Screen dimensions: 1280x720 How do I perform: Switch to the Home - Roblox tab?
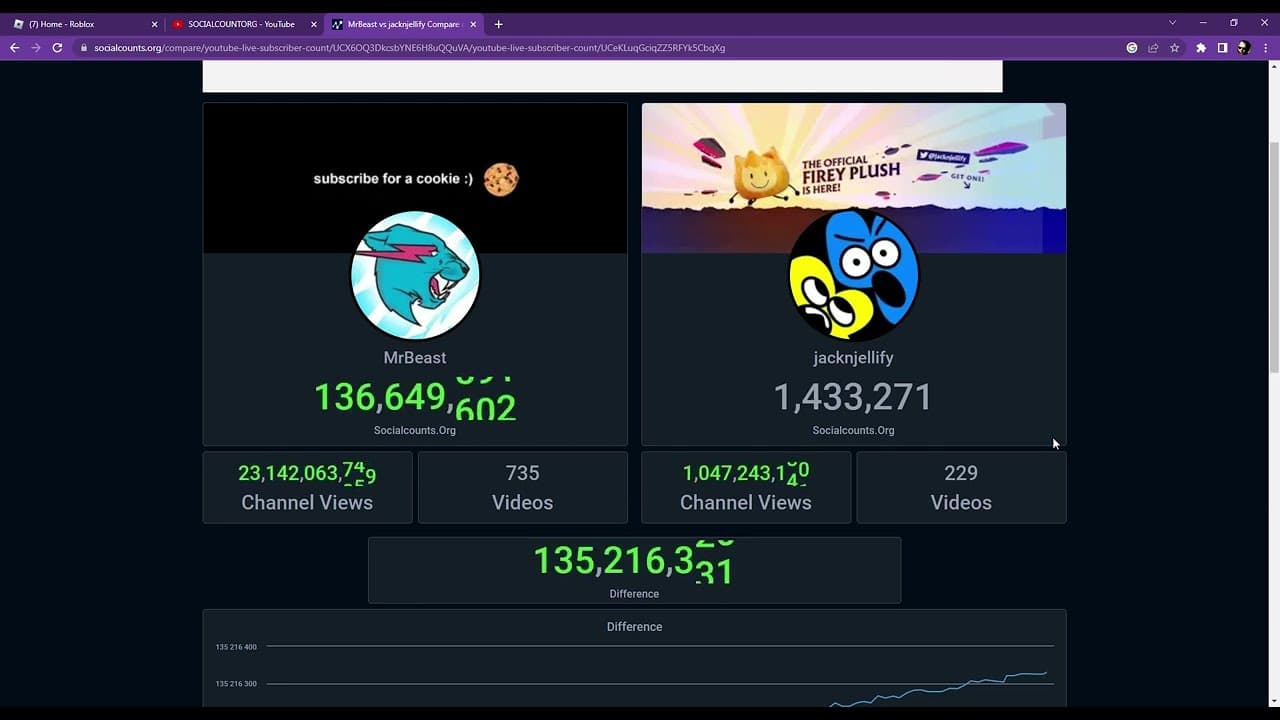point(84,24)
